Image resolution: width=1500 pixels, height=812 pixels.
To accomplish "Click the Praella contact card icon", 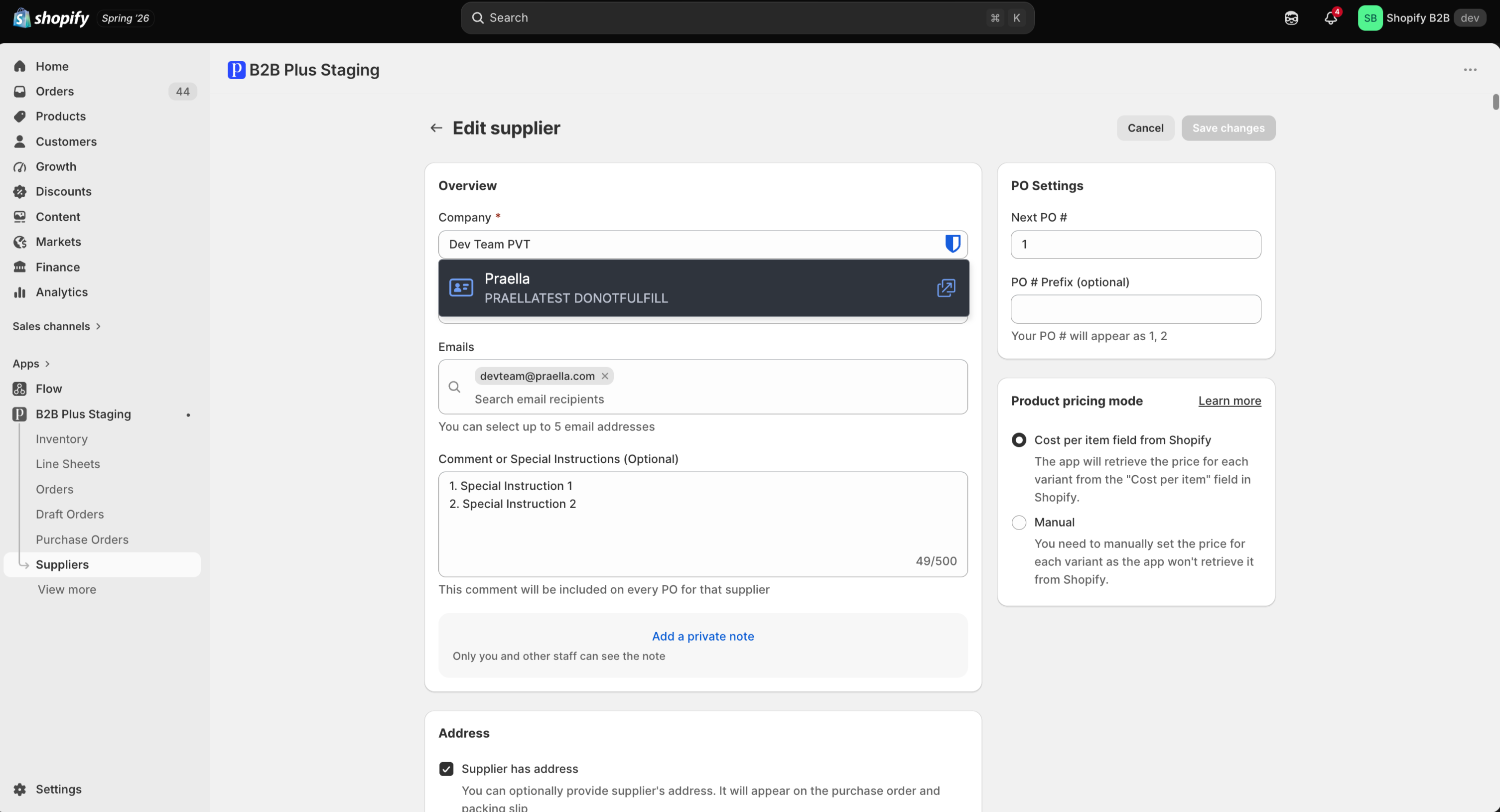I will click(x=461, y=287).
